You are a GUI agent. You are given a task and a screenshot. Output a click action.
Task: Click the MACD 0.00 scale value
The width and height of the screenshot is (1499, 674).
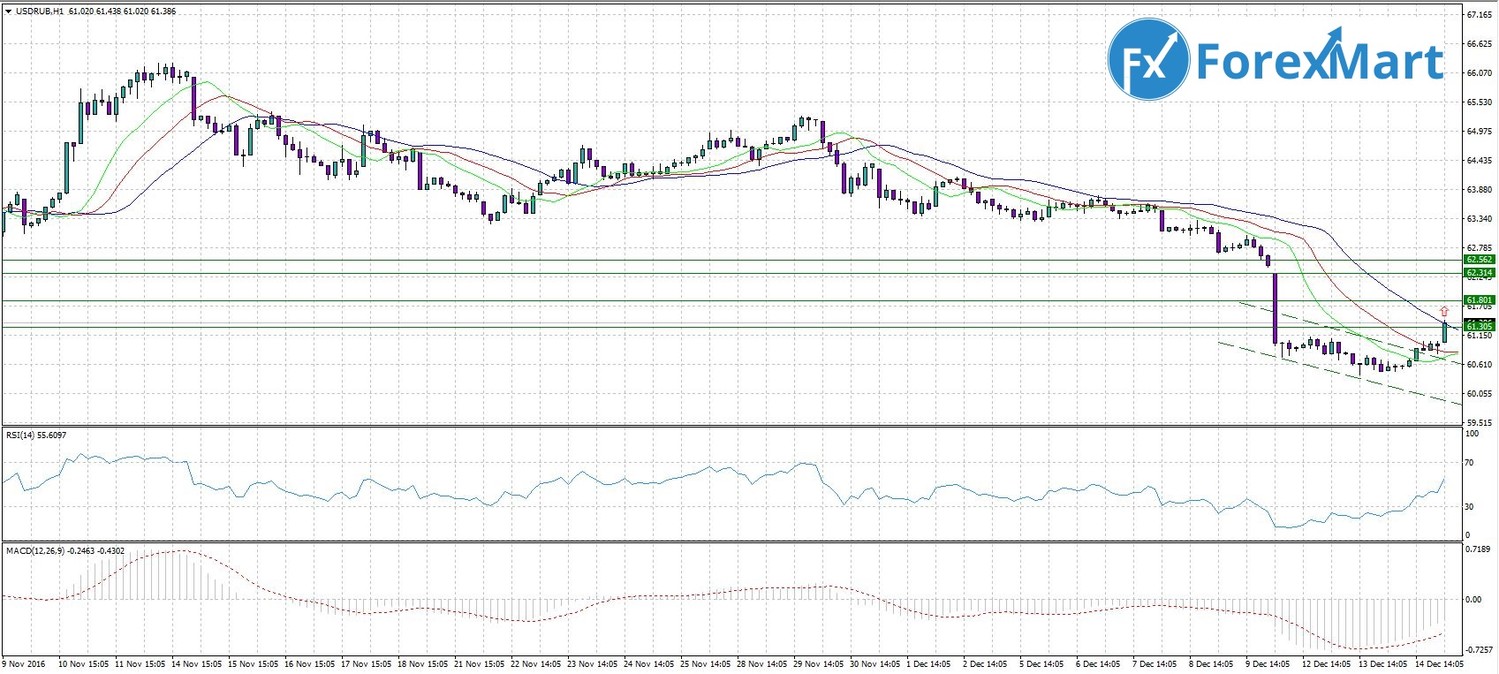(x=1474, y=599)
